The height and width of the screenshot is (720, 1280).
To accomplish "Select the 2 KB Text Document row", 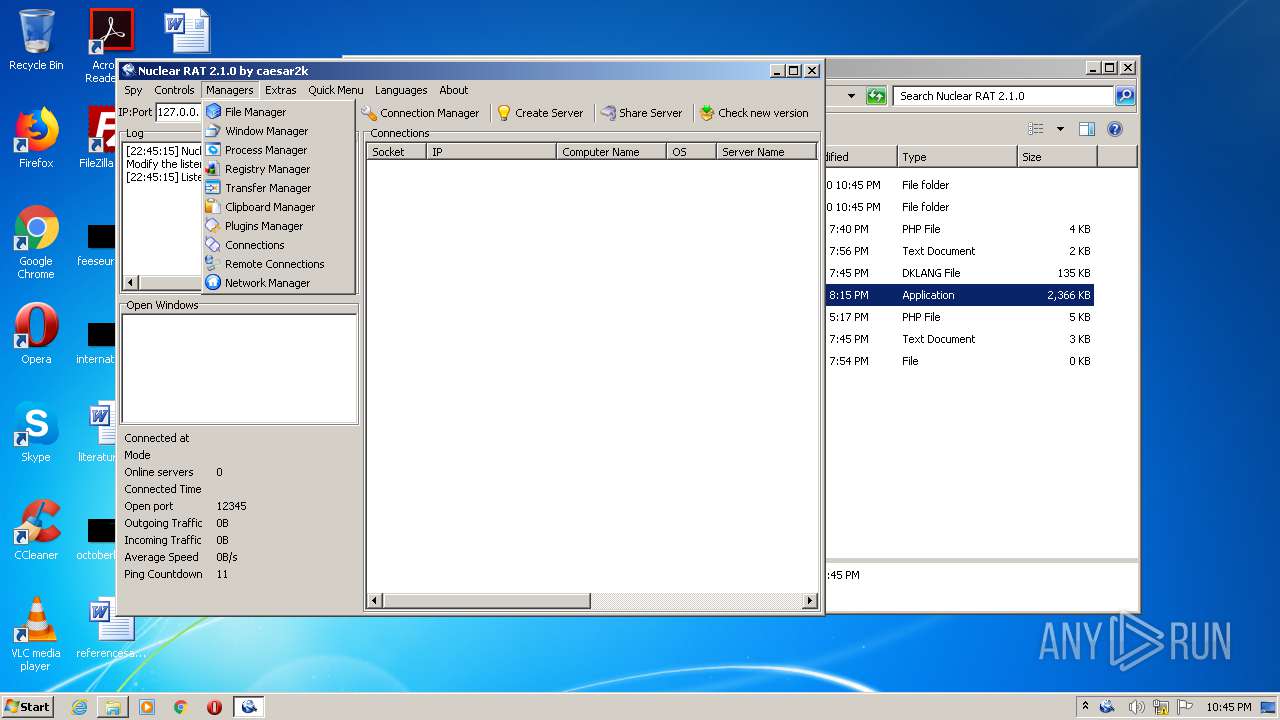I will click(x=959, y=251).
